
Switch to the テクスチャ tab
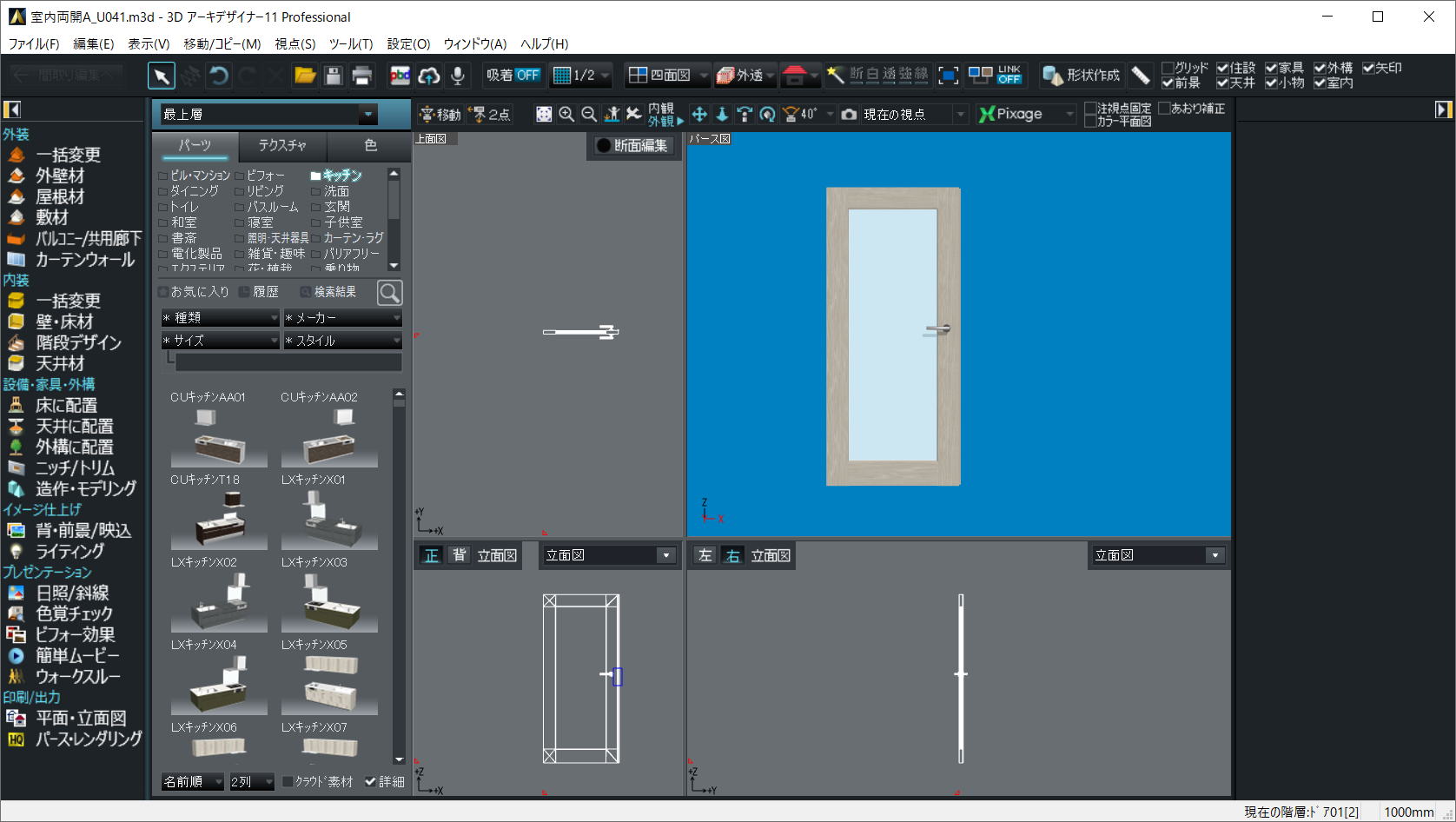[x=282, y=145]
